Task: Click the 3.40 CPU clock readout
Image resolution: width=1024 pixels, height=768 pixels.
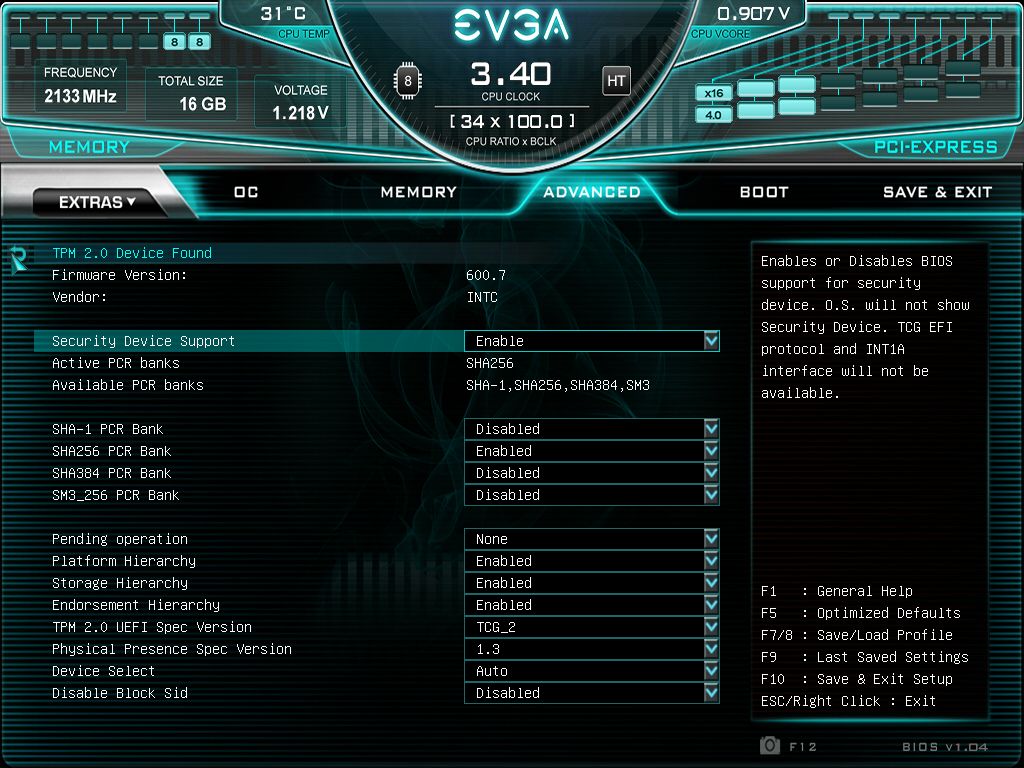Action: click(511, 74)
